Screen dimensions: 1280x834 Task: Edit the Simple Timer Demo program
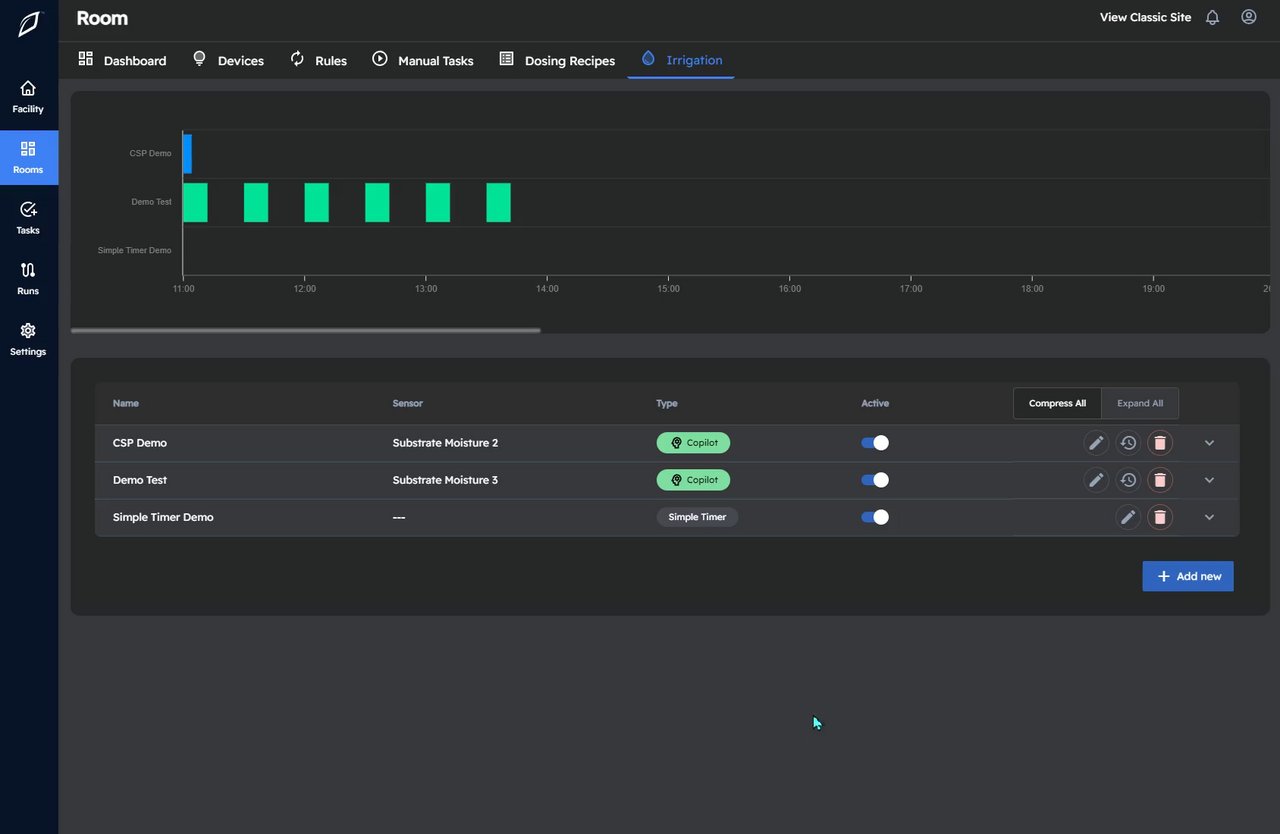pyautogui.click(x=1128, y=517)
